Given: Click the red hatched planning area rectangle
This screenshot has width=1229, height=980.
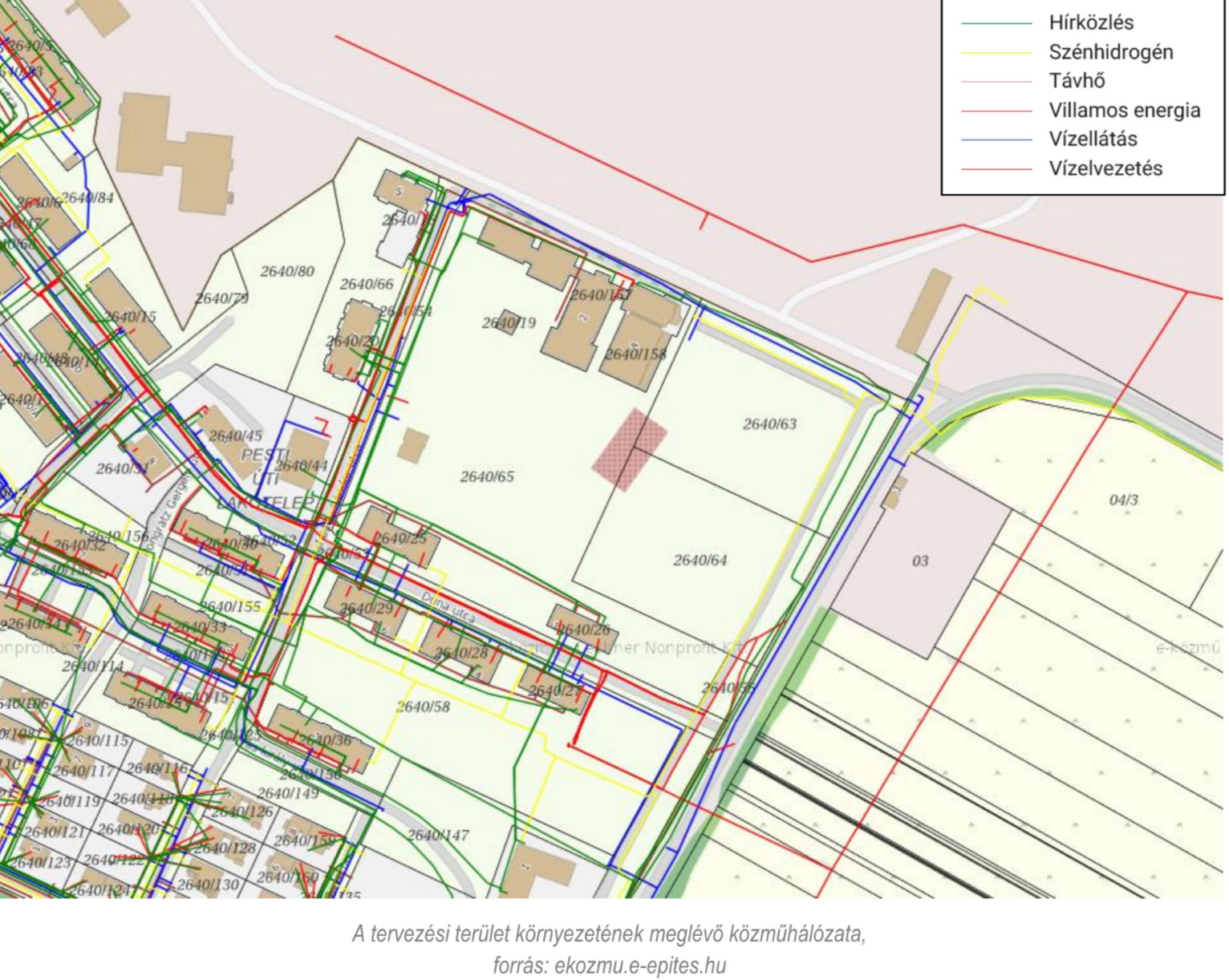Looking at the screenshot, I should tap(630, 449).
